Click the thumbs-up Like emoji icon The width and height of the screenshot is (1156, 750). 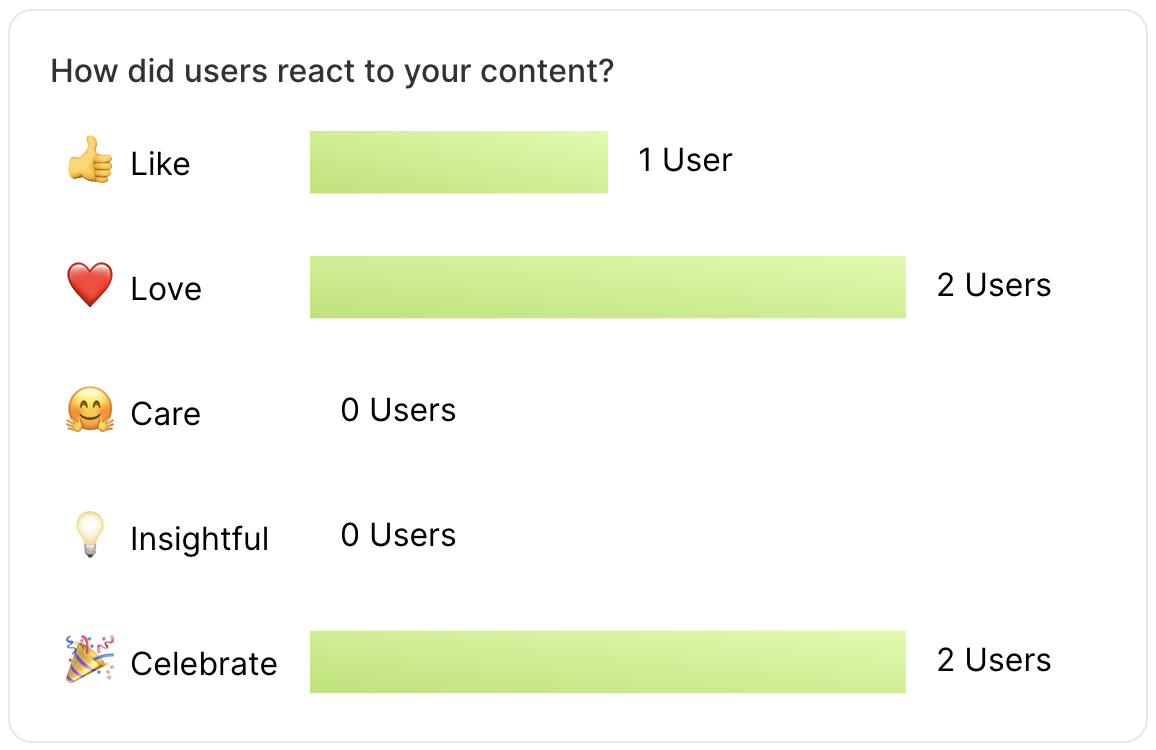click(x=90, y=159)
